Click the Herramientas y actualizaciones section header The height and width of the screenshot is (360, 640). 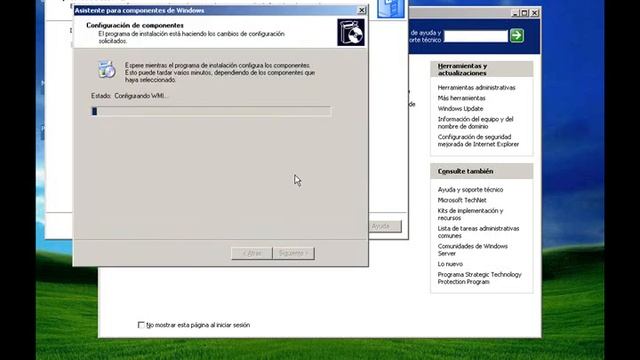(x=482, y=69)
